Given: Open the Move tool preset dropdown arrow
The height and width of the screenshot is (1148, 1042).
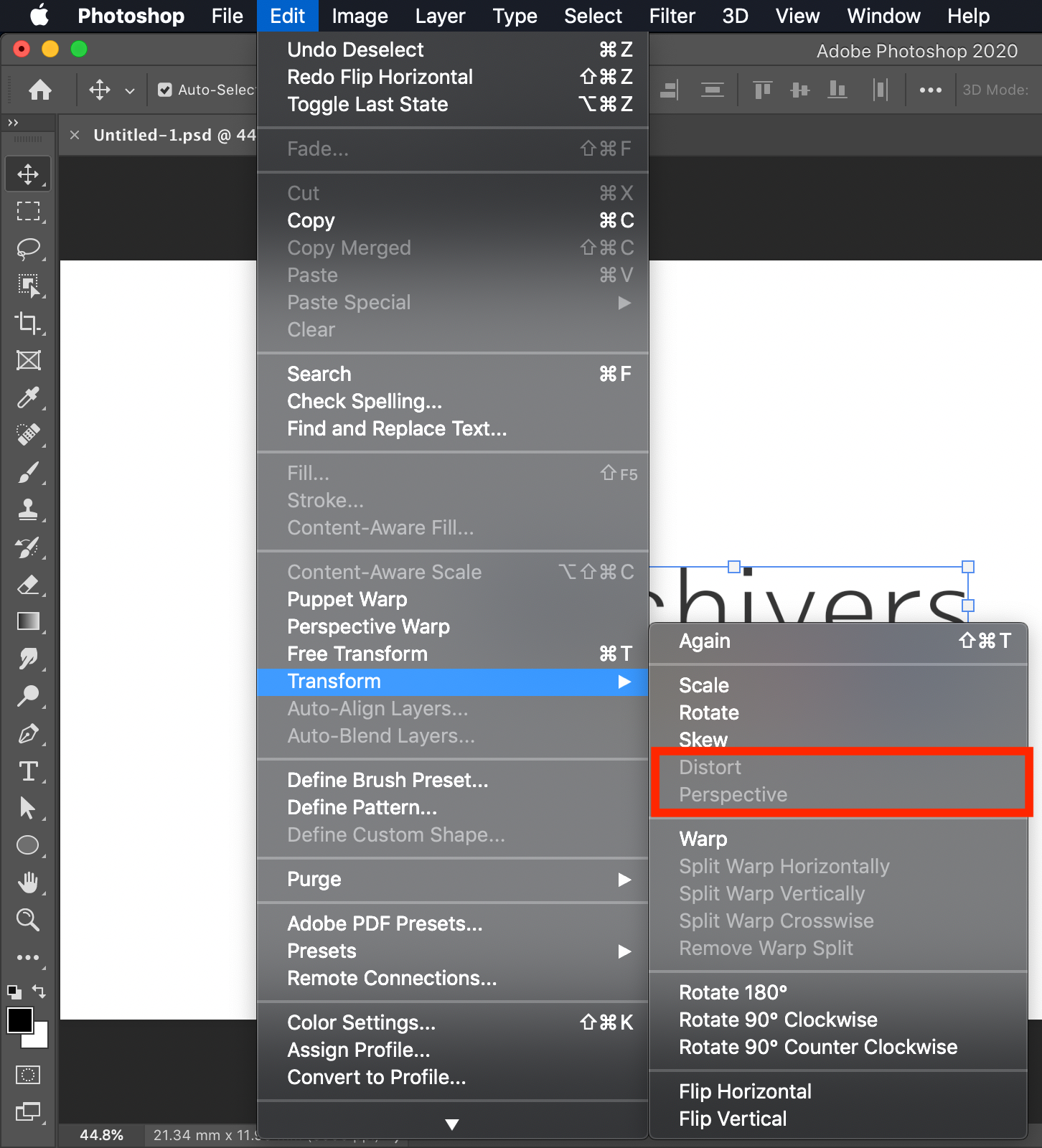Looking at the screenshot, I should [130, 90].
